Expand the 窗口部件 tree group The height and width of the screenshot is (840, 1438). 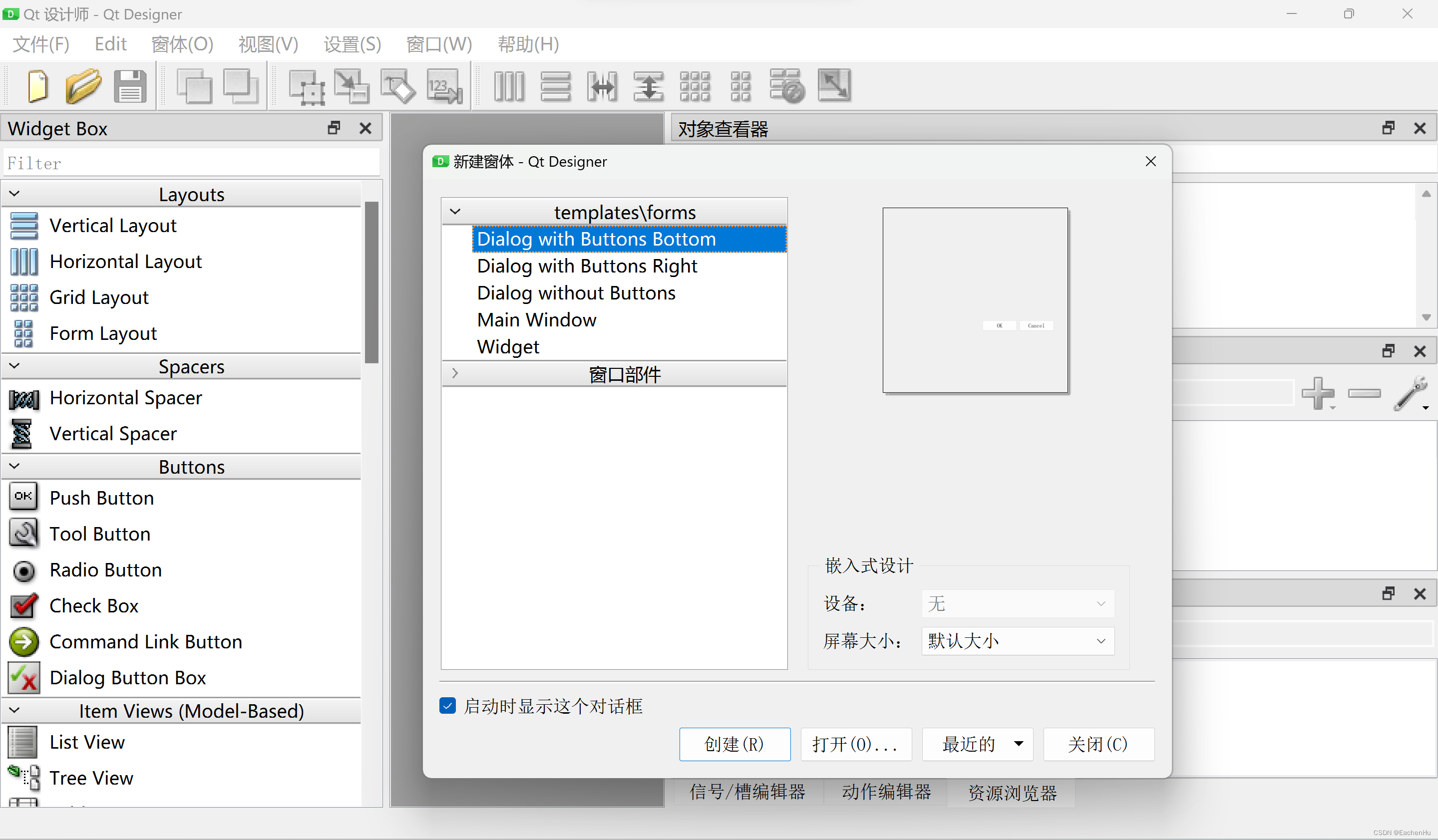455,373
